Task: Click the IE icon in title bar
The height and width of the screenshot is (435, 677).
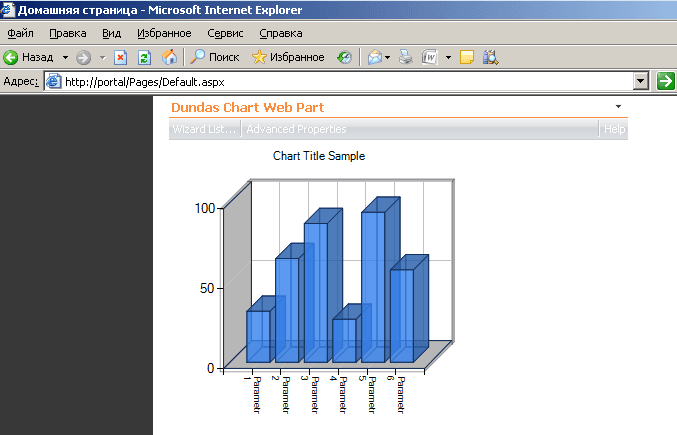Action: 6,9
